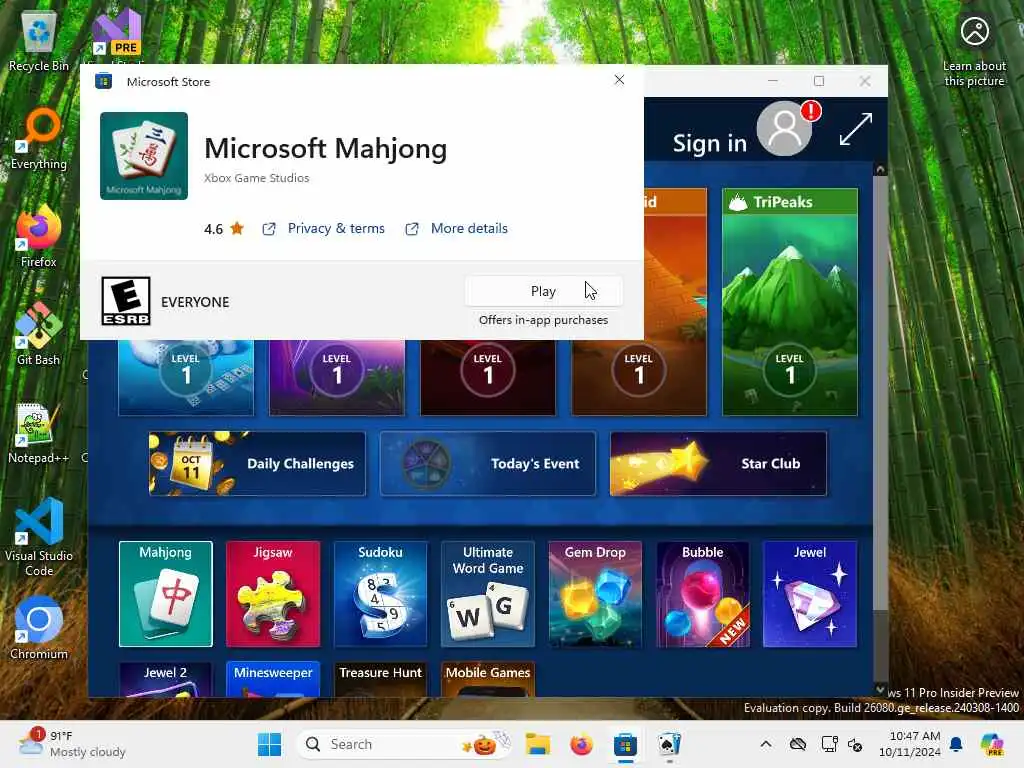Click the 4.6 star rating
This screenshot has height=768, width=1024.
[224, 229]
